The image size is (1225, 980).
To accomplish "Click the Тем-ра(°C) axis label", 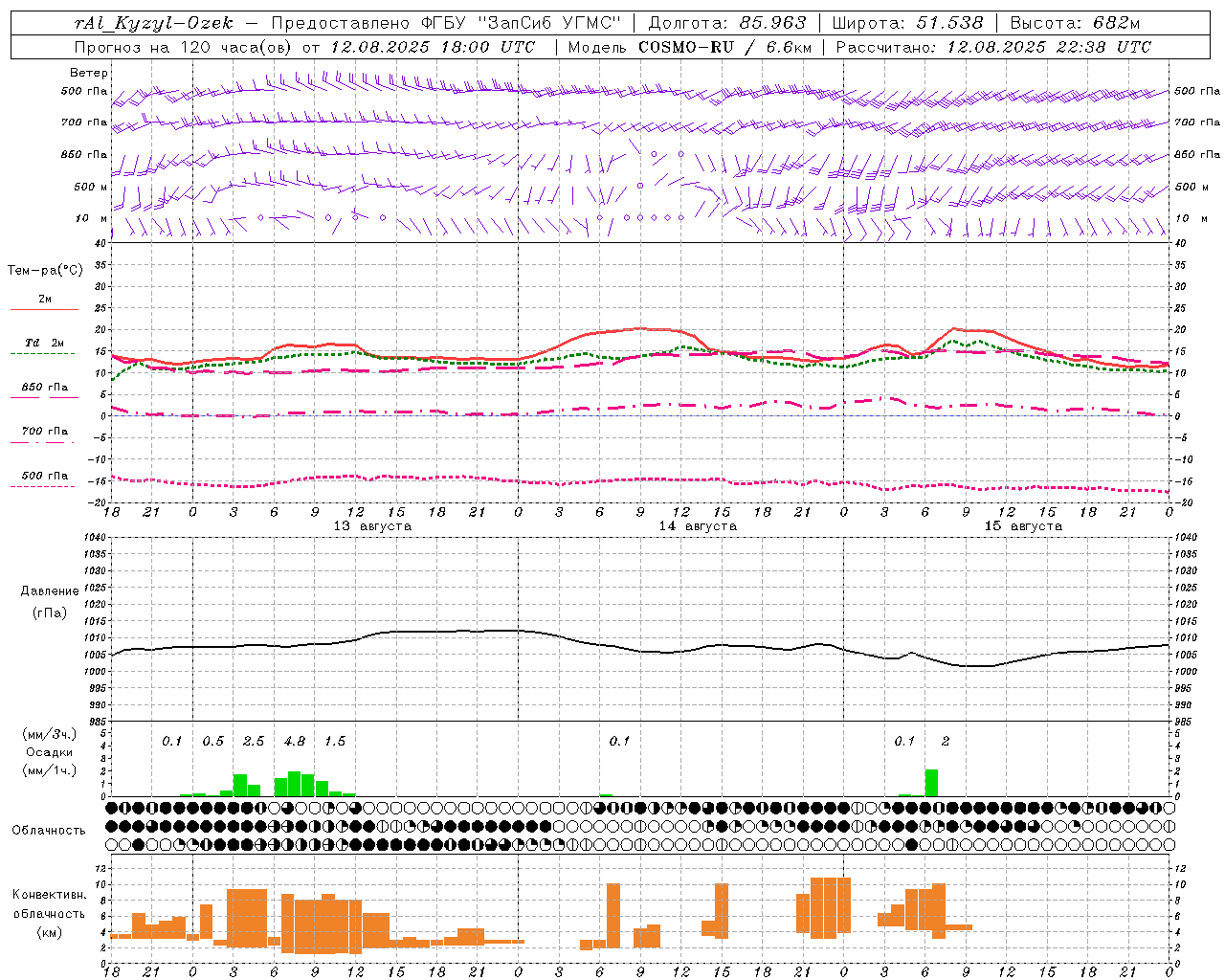I will pyautogui.click(x=45, y=271).
